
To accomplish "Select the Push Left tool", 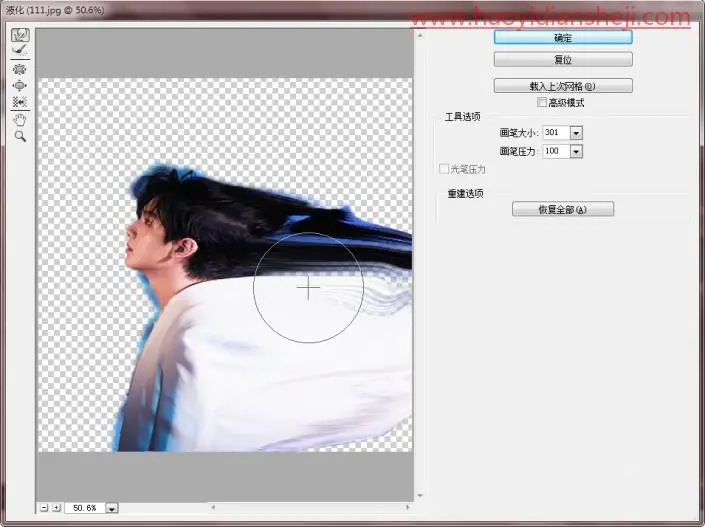I will pyautogui.click(x=20, y=102).
